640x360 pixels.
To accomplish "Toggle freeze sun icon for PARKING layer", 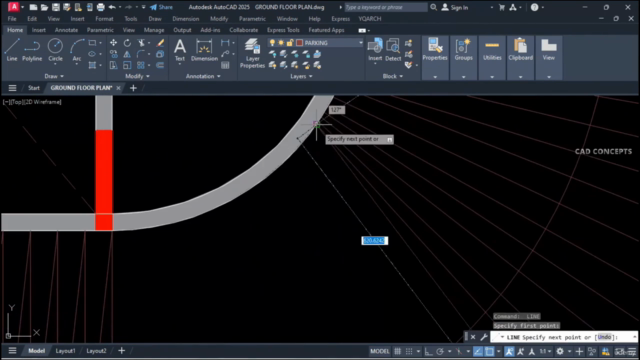I will 281,43.
